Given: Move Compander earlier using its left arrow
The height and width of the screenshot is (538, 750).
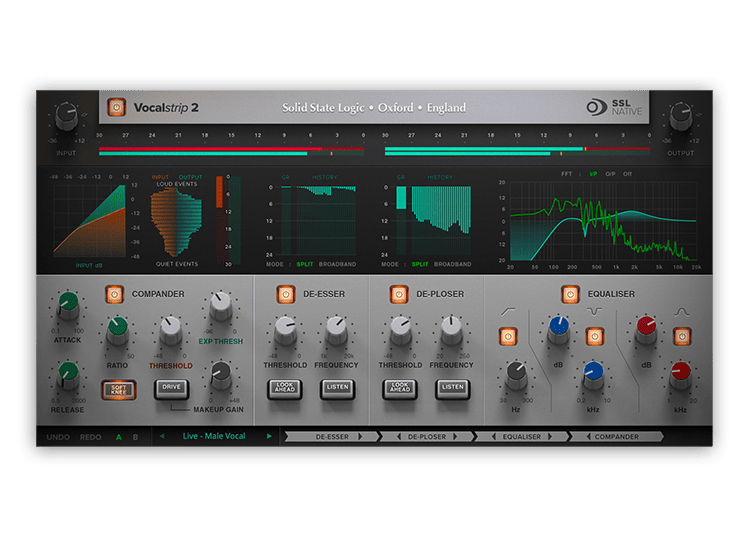Looking at the screenshot, I should 588,437.
